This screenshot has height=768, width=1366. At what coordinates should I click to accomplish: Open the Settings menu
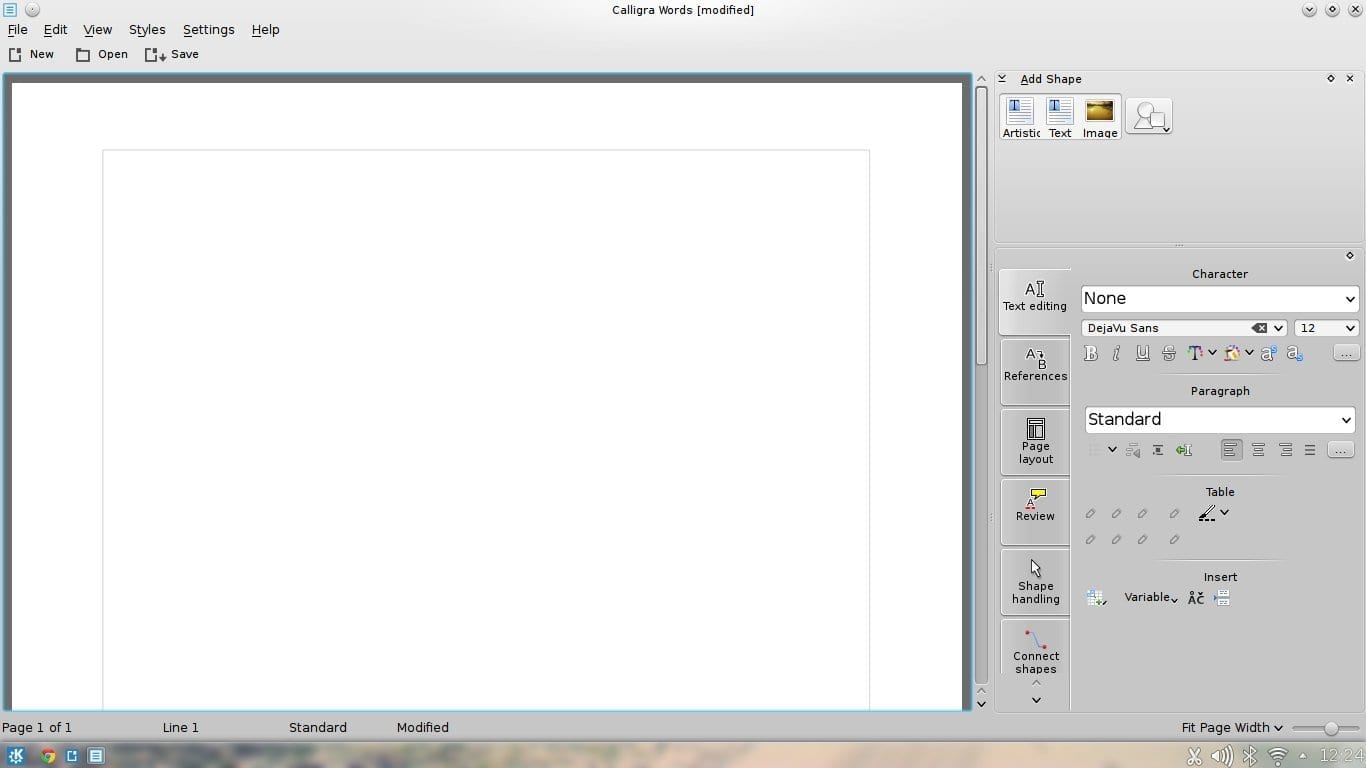(208, 30)
